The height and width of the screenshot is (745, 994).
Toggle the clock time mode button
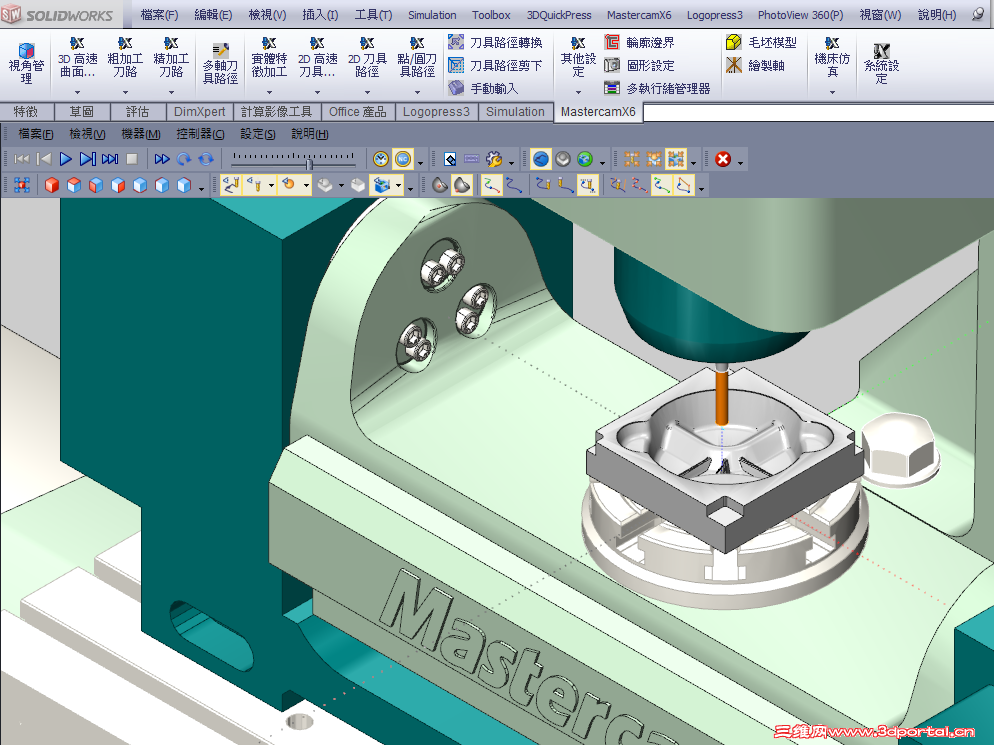pyautogui.click(x=380, y=159)
